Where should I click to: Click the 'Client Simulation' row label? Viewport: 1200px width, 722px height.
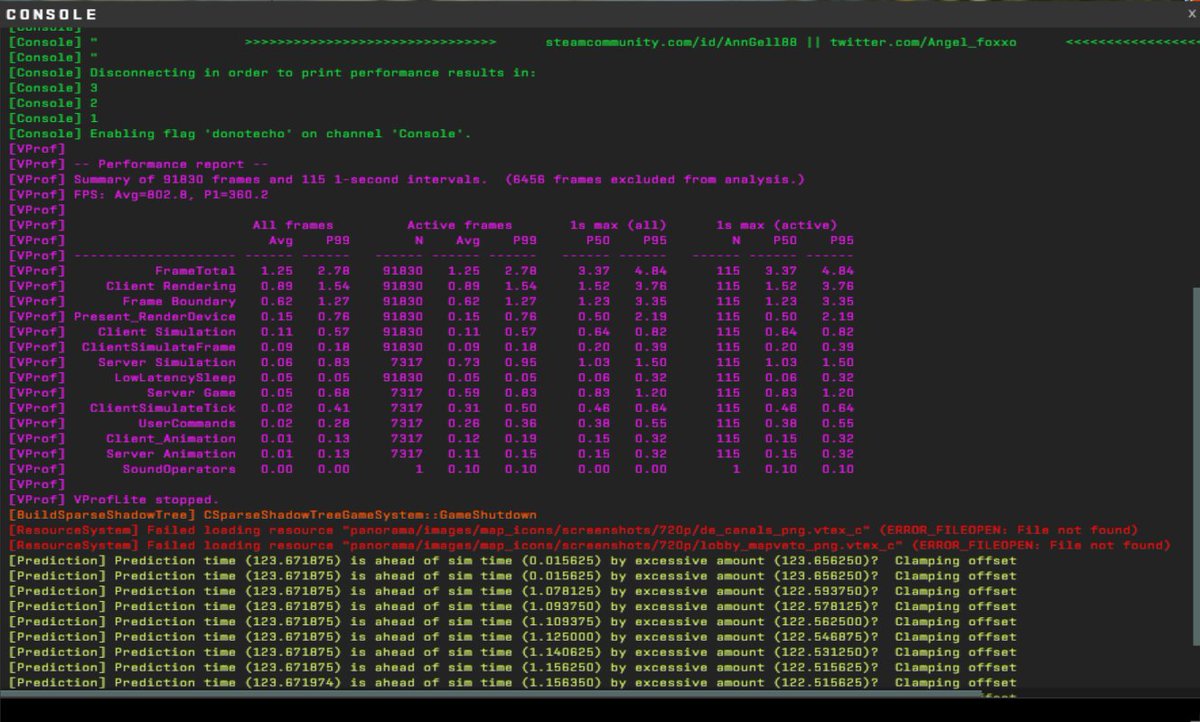[x=167, y=332]
